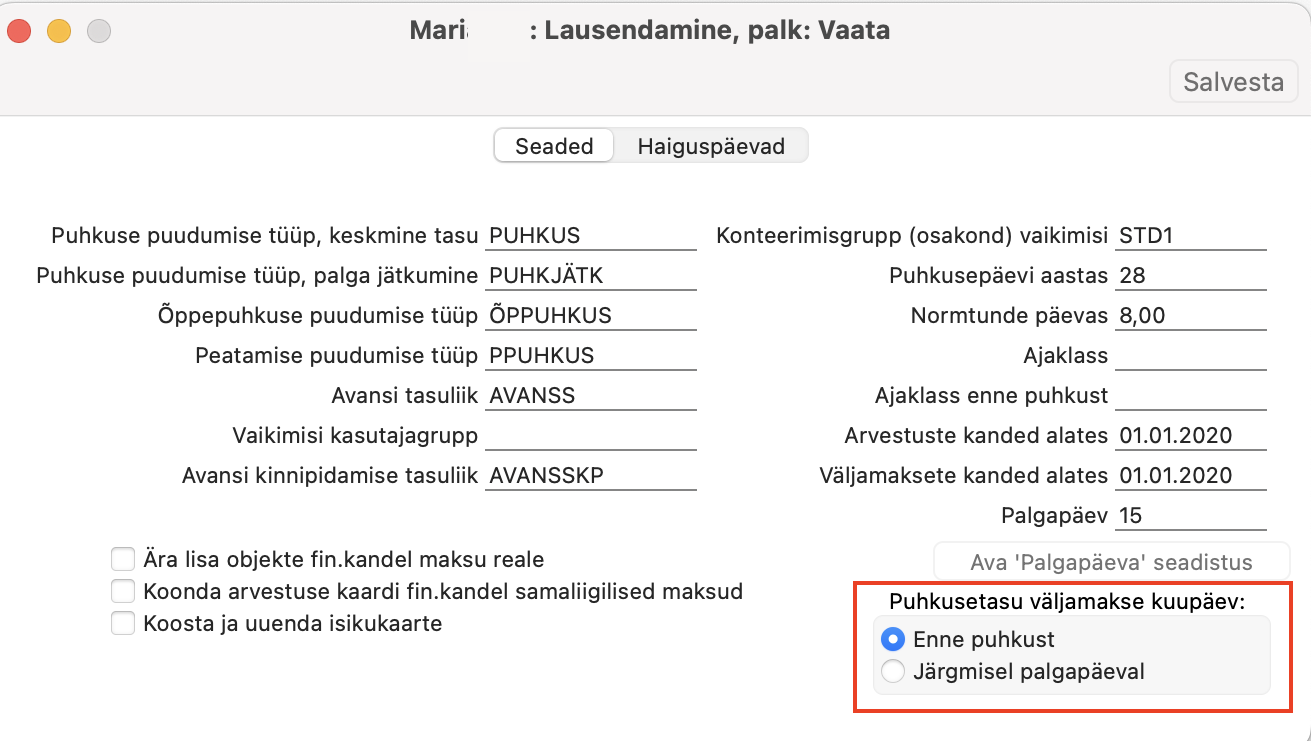The height and width of the screenshot is (741, 1311).
Task: Click the Palgapäev field showing 15
Action: pos(1190,516)
